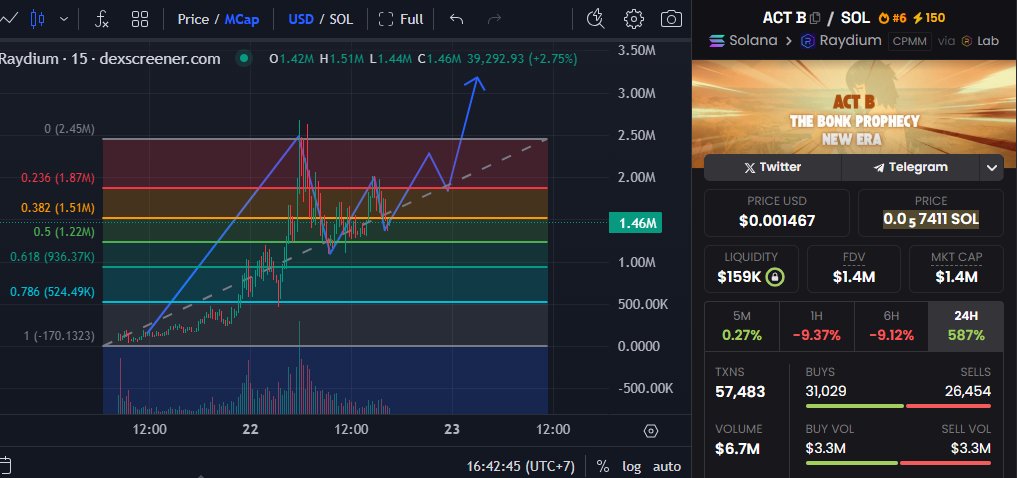This screenshot has width=1017, height=478.
Task: Click the SELLS 26,454 value
Action: point(968,391)
